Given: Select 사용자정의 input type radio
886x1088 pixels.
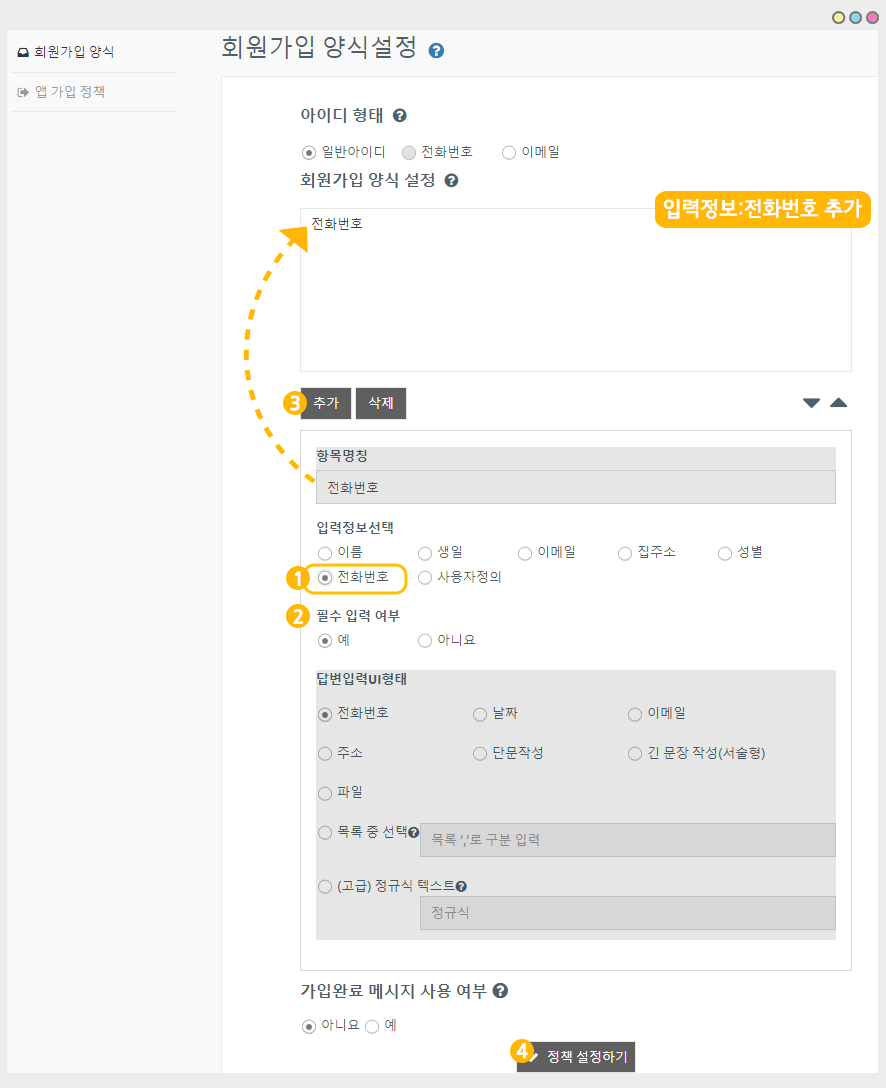Looking at the screenshot, I should point(425,577).
